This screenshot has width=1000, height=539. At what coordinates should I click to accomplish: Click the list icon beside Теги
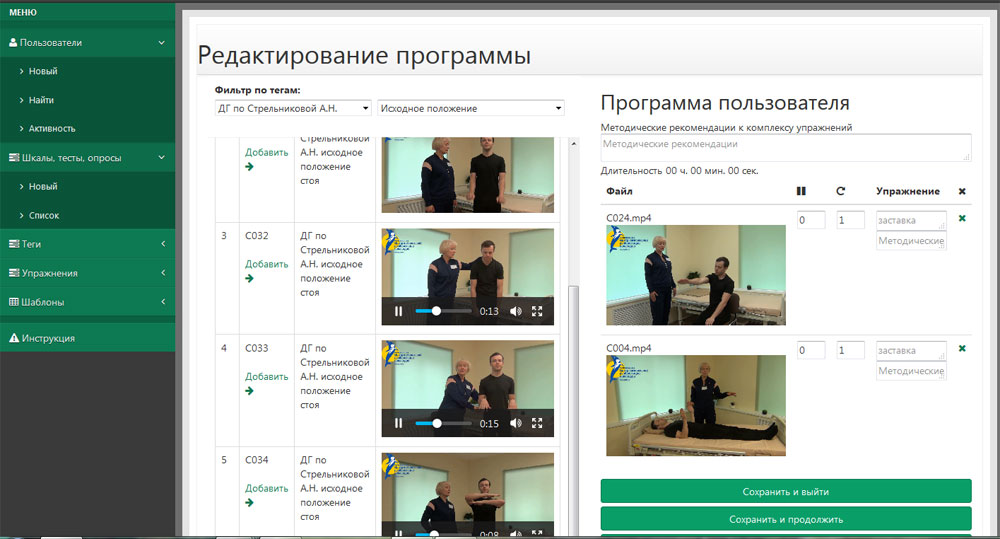pos(14,244)
